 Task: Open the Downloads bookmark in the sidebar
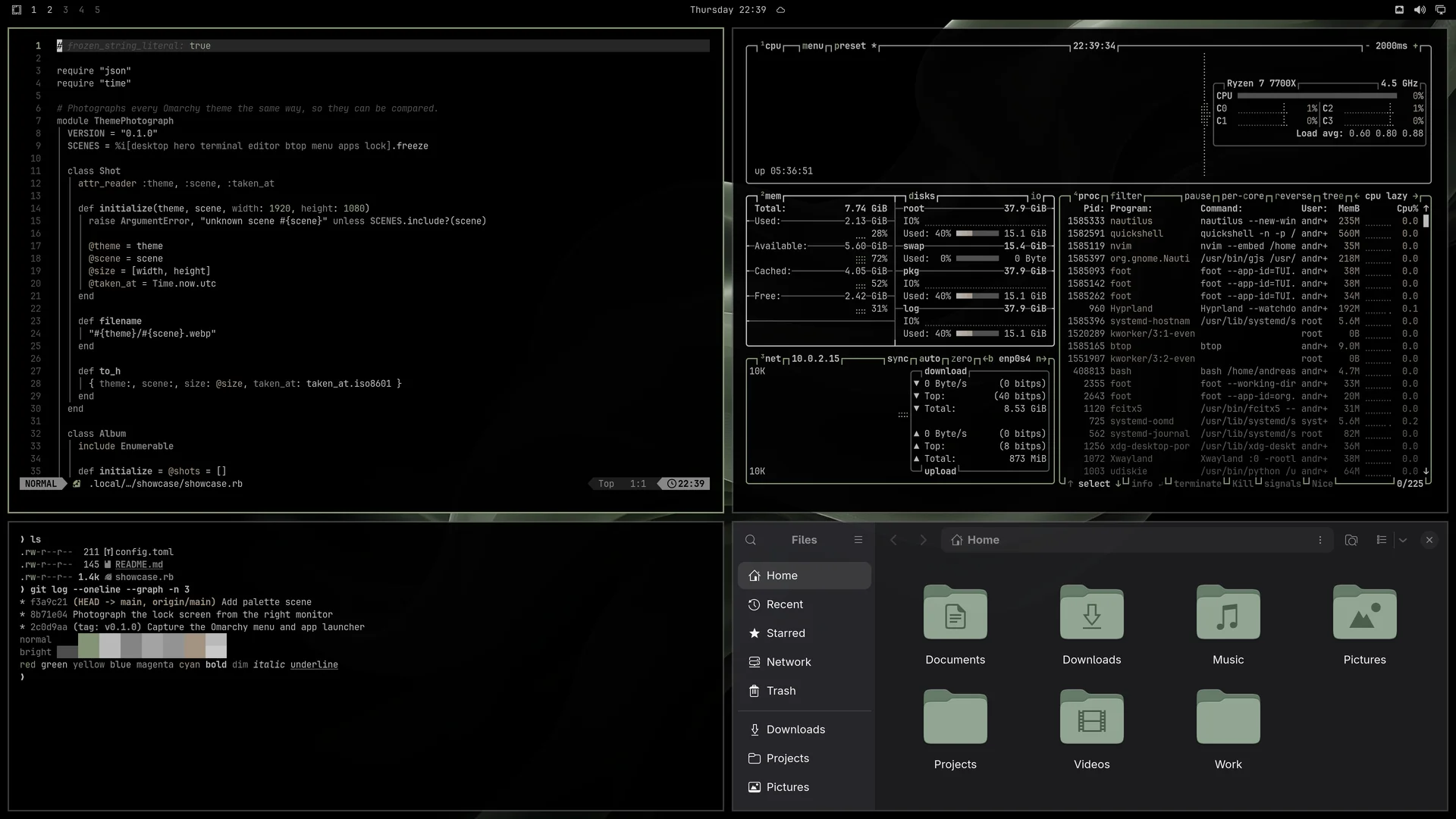(805, 730)
